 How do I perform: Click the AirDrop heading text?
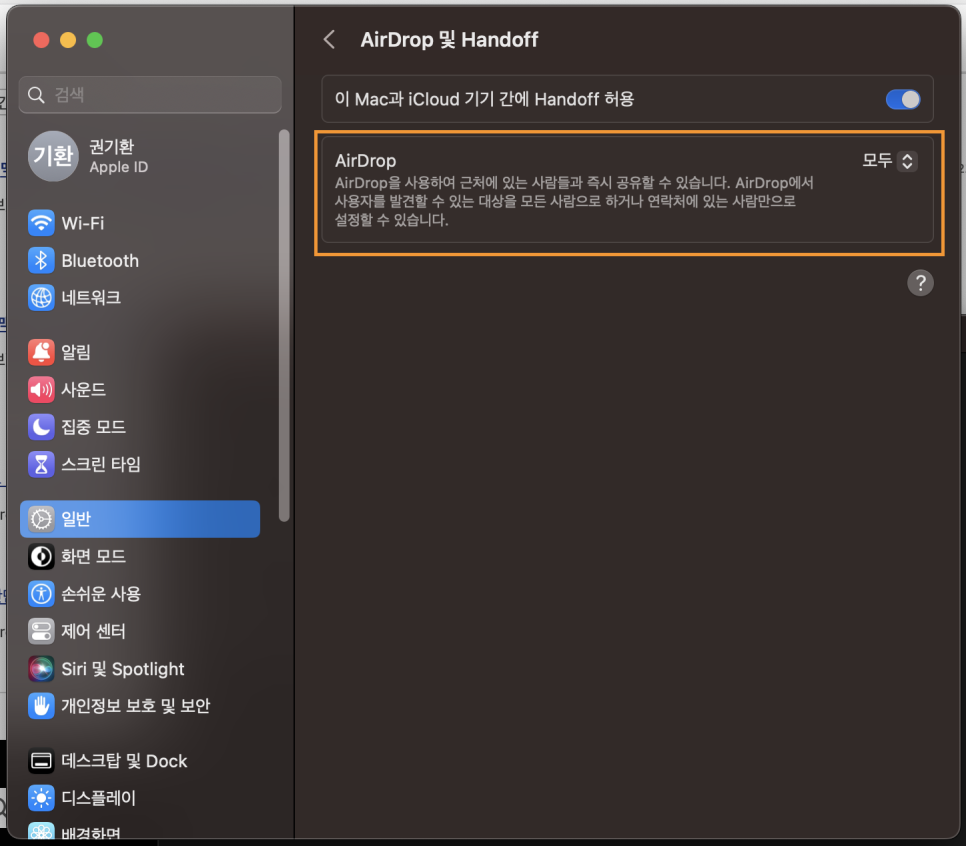[365, 161]
